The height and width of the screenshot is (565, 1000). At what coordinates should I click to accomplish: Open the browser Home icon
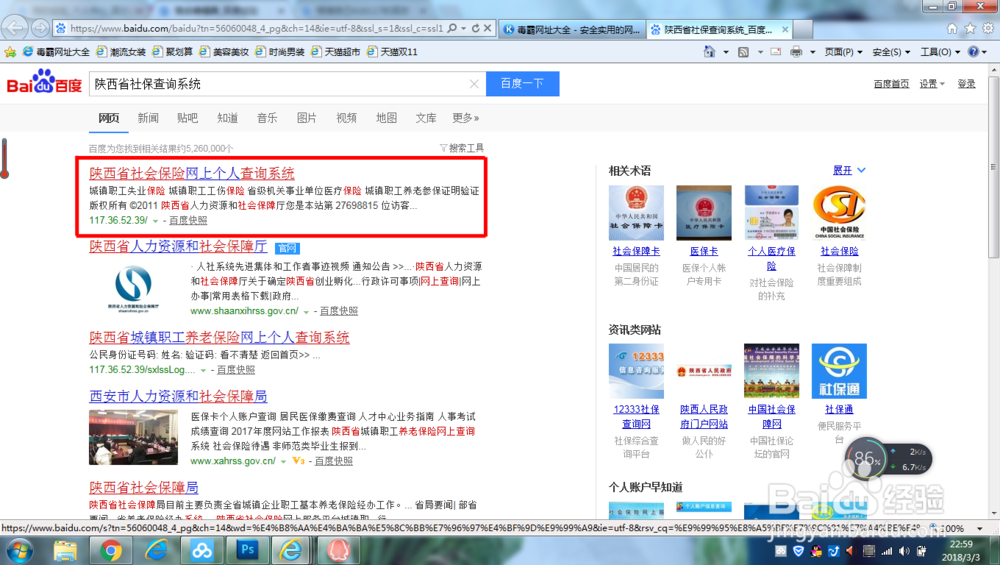point(952,29)
